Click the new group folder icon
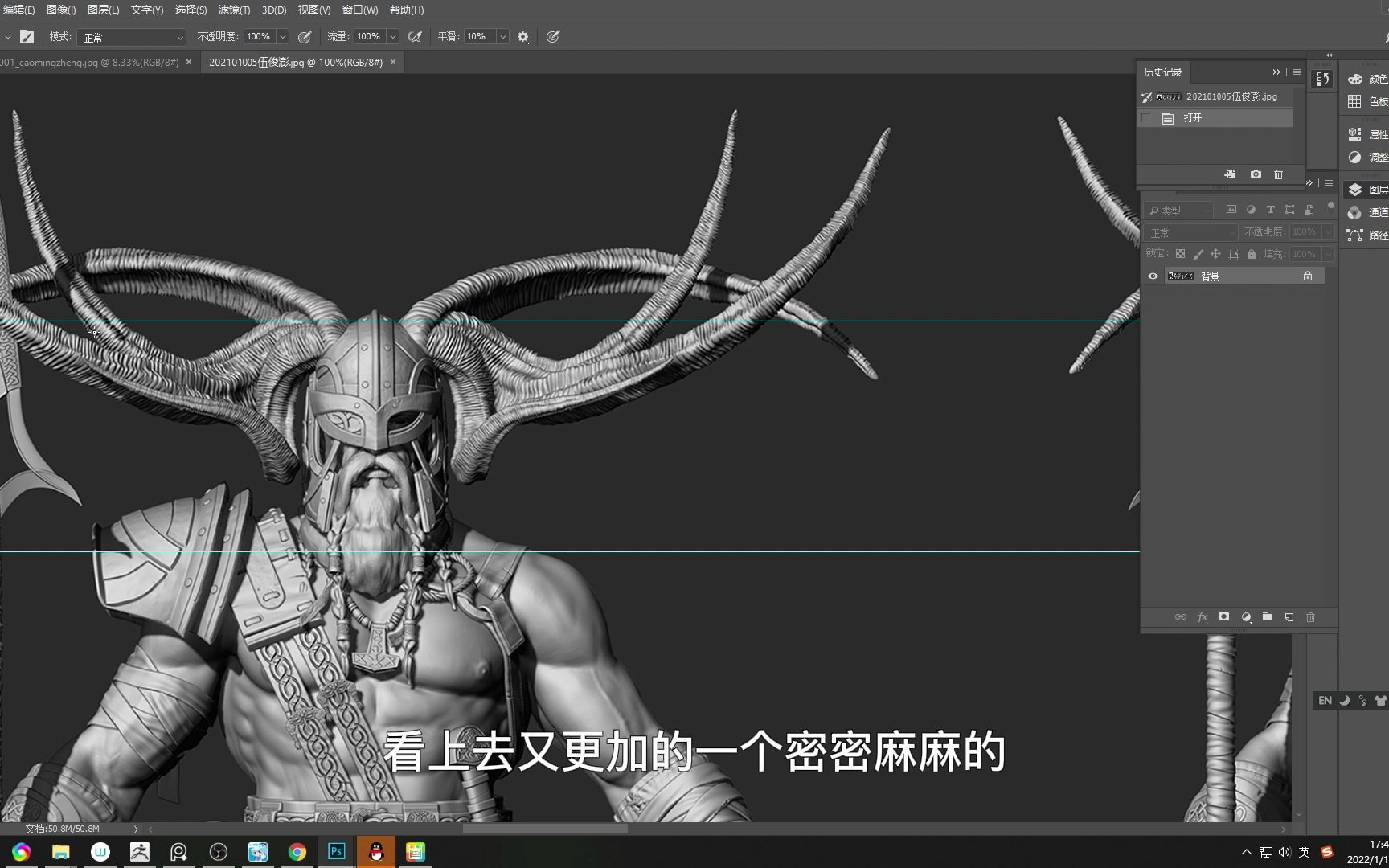The image size is (1389, 868). [1268, 616]
